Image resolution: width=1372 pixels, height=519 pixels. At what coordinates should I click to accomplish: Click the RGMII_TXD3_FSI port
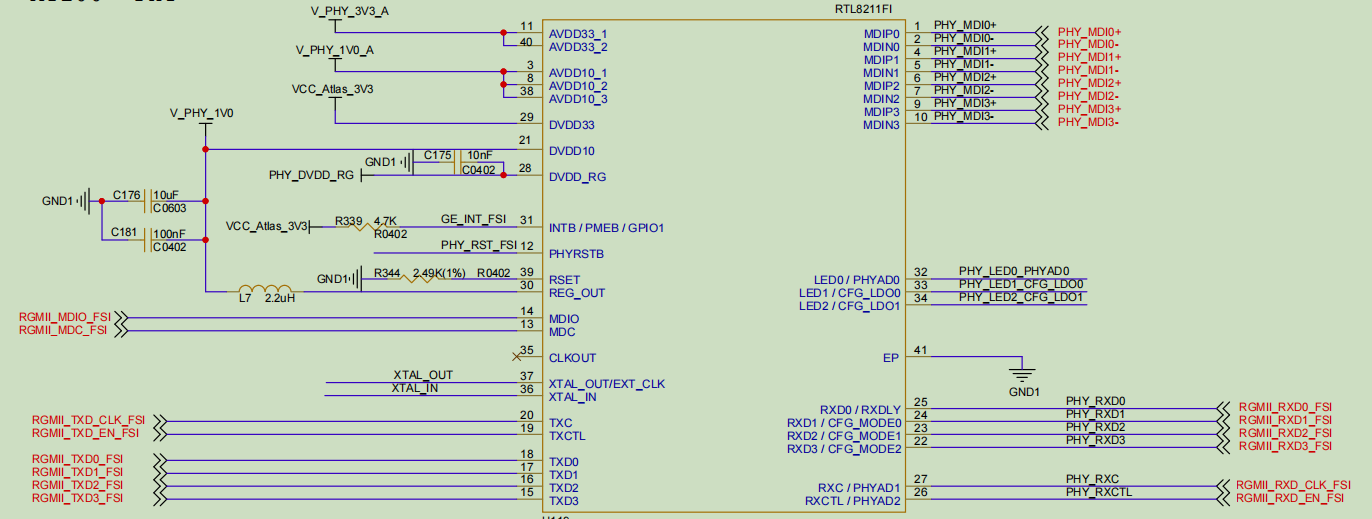pyautogui.click(x=101, y=499)
